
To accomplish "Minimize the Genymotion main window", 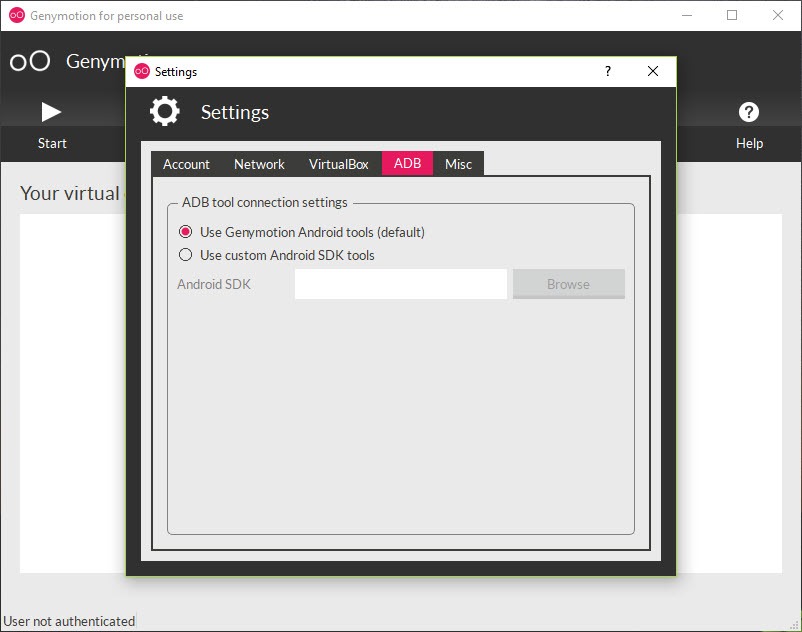I will 687,15.
